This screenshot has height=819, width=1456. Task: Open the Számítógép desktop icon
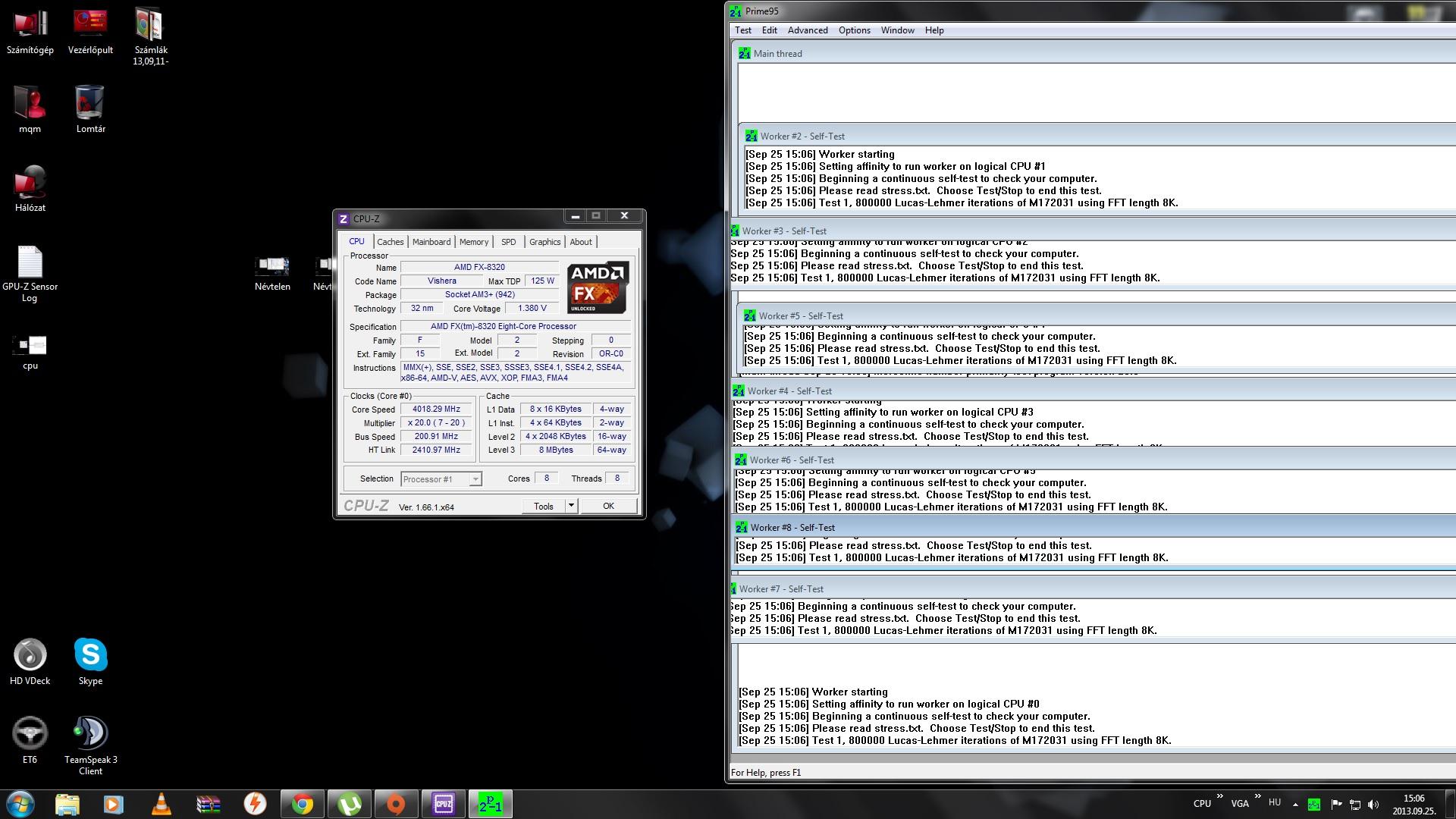(x=30, y=33)
